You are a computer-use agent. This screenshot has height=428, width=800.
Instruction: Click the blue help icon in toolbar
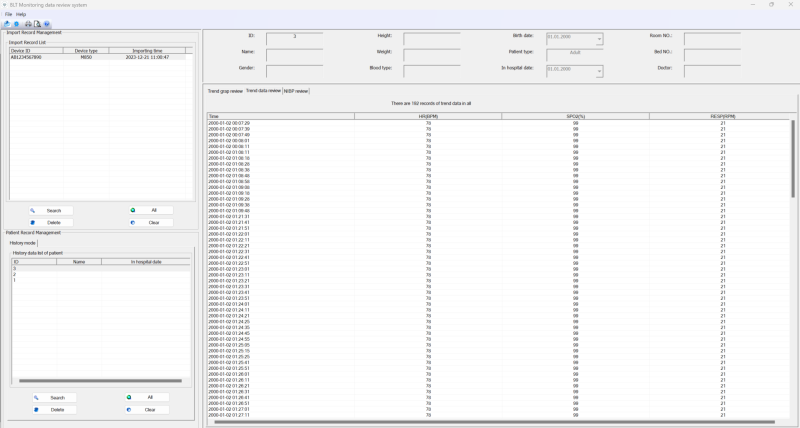[46, 24]
